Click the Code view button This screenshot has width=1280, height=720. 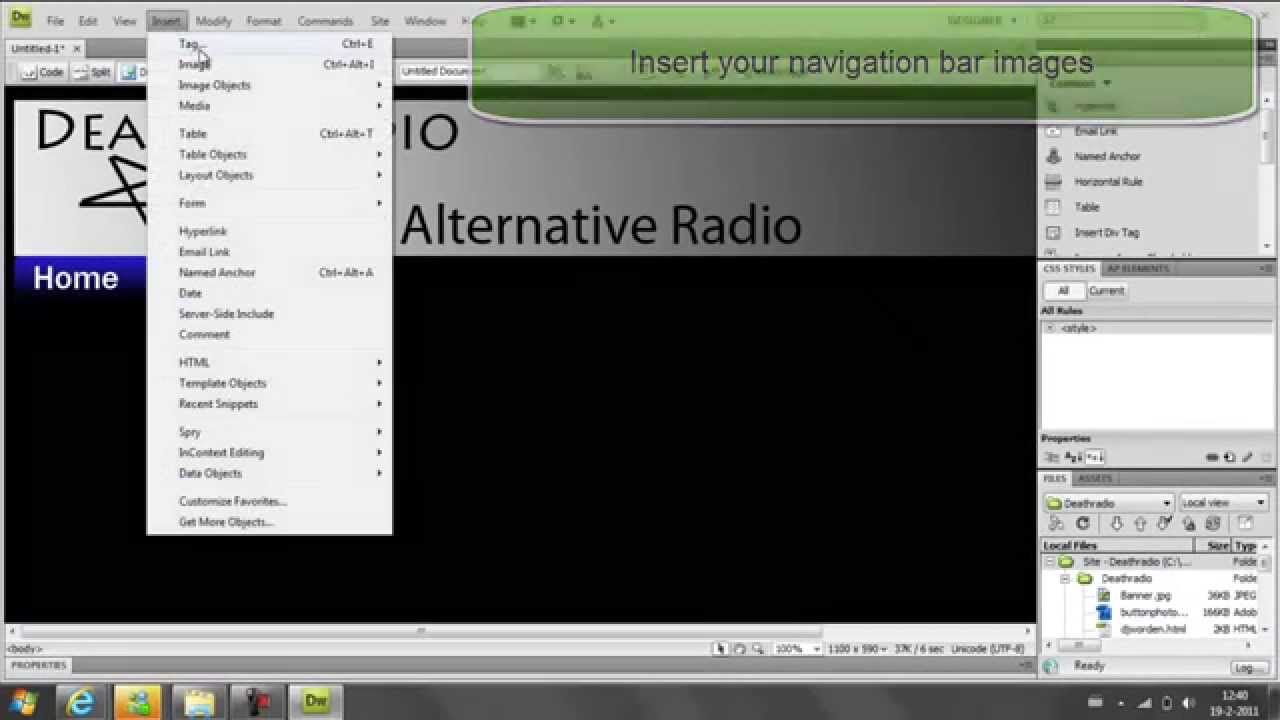coord(42,72)
